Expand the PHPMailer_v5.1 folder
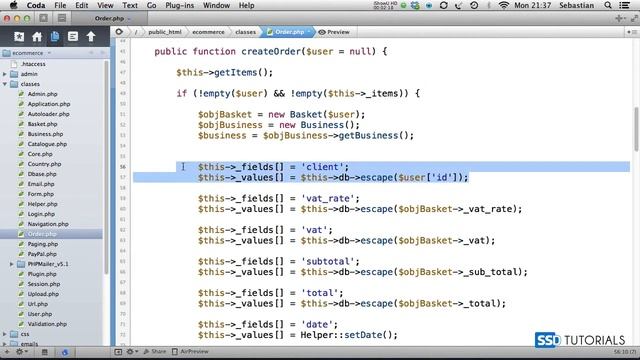640x360 pixels. [x=12, y=264]
